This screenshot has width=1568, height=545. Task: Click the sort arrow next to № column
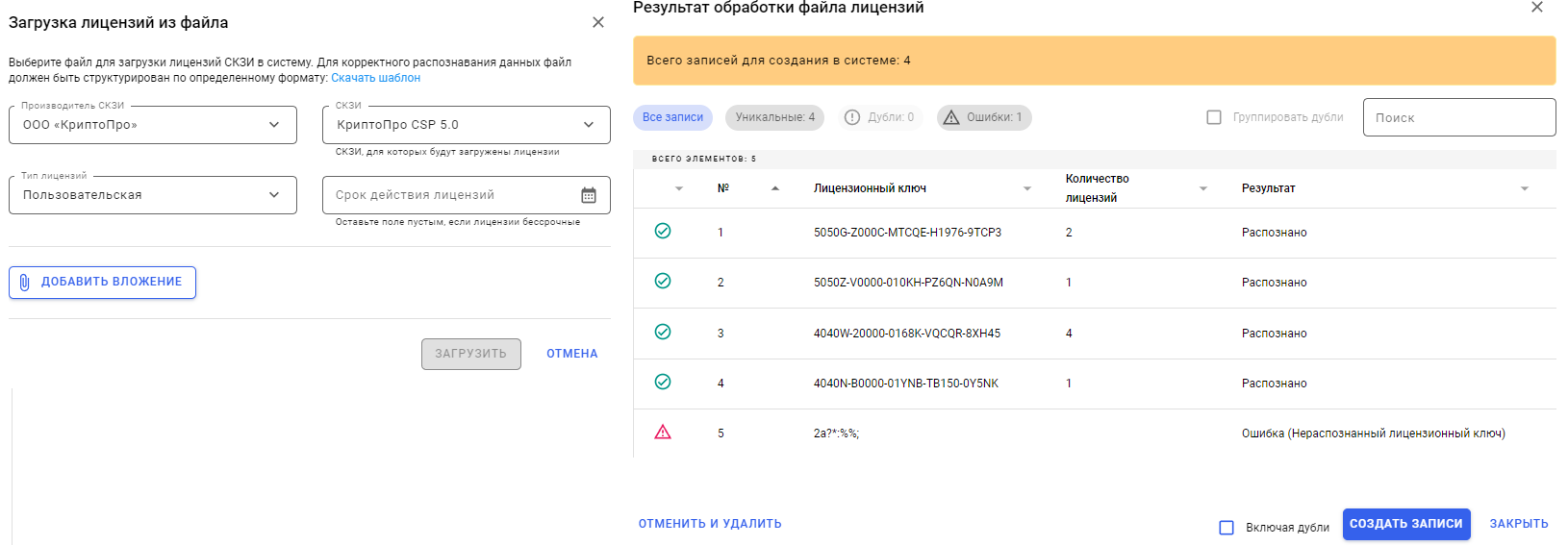tap(775, 188)
